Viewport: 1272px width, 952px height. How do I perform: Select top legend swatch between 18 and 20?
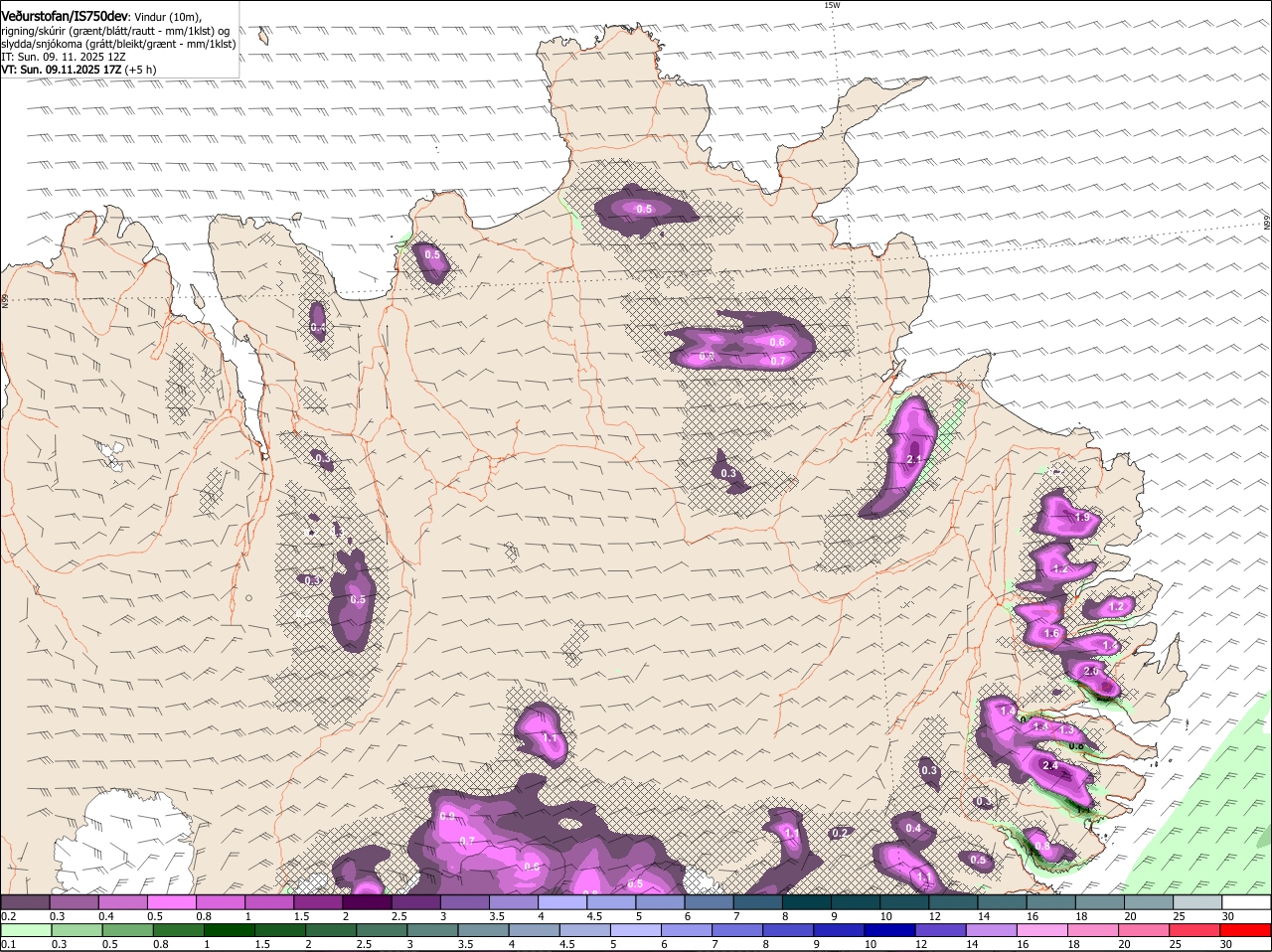point(1100,902)
